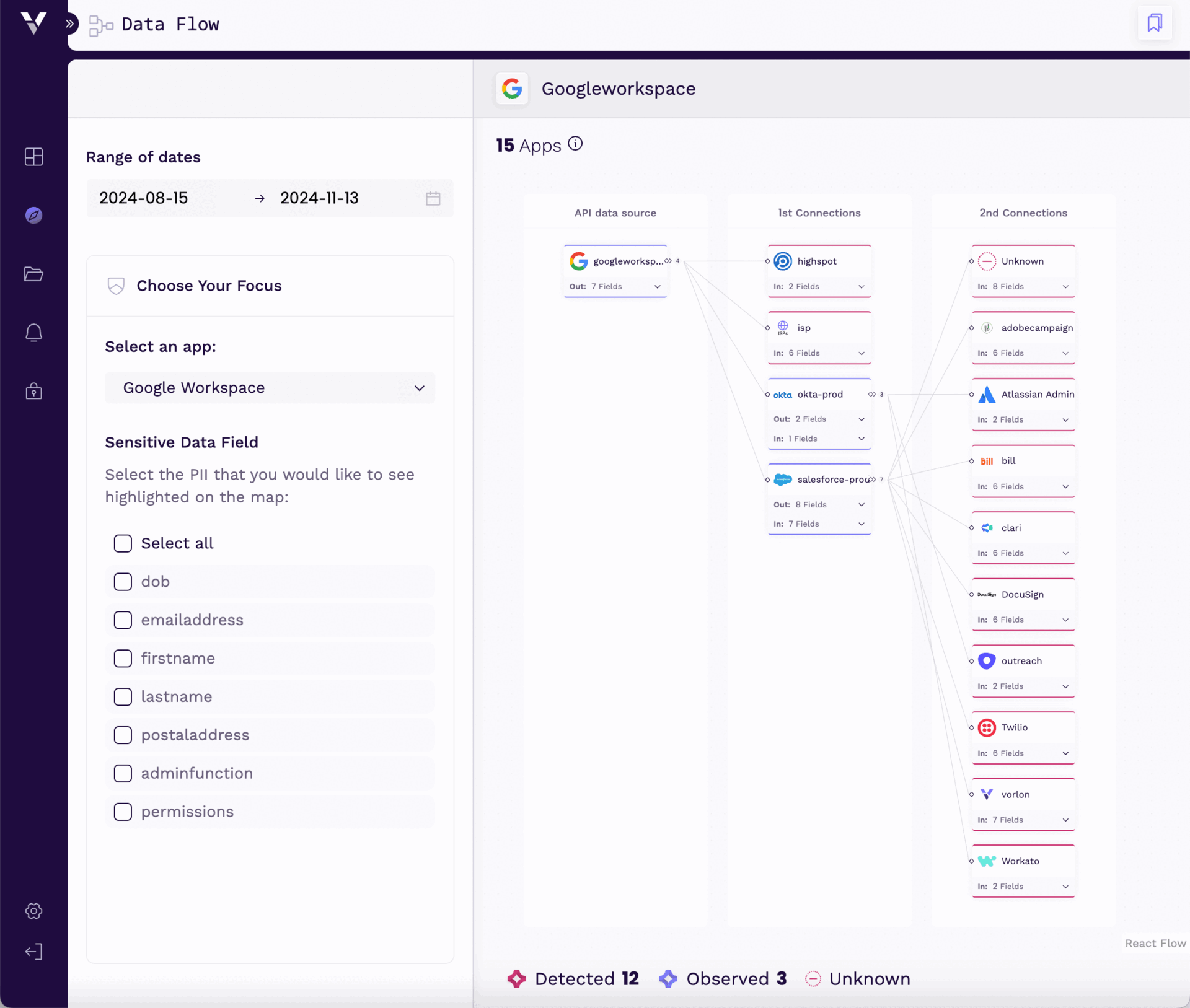
Task: Open the calendar icon in date range
Action: (433, 198)
